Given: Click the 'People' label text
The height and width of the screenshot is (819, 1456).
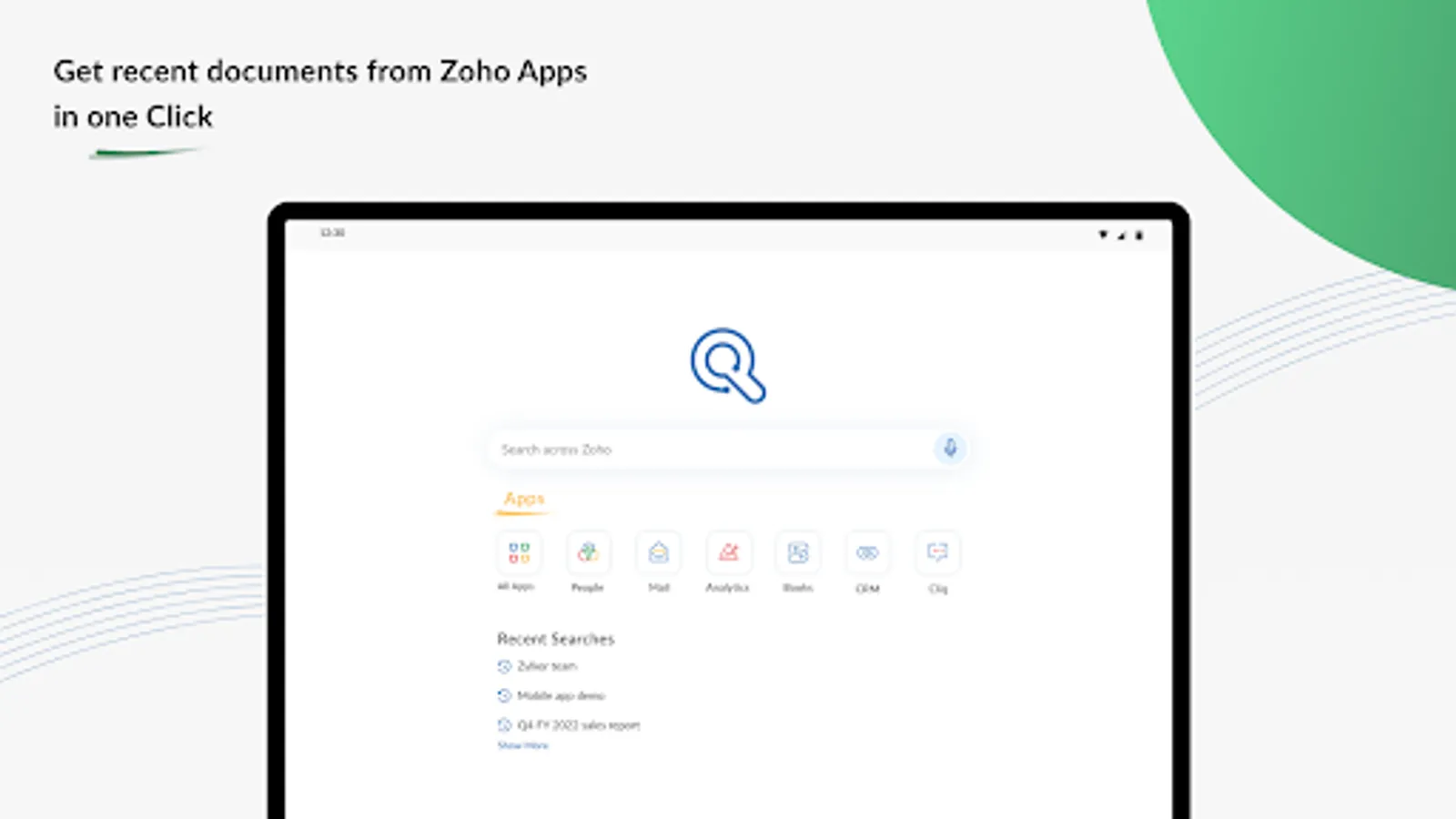Looking at the screenshot, I should 588,588.
